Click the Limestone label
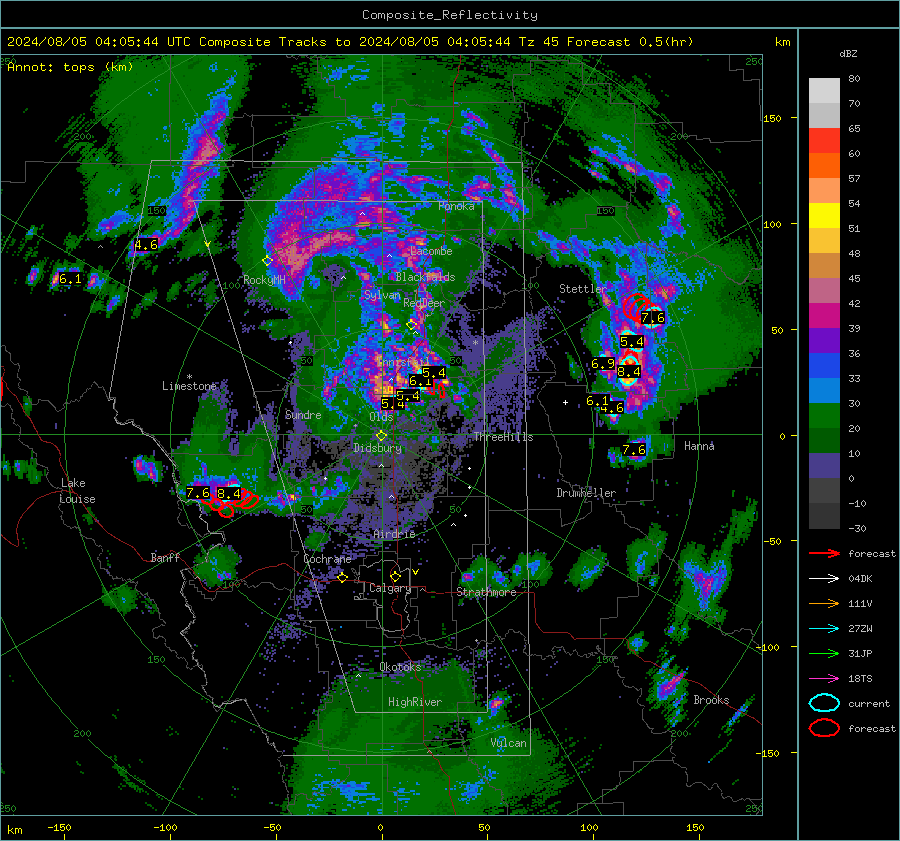 (189, 386)
